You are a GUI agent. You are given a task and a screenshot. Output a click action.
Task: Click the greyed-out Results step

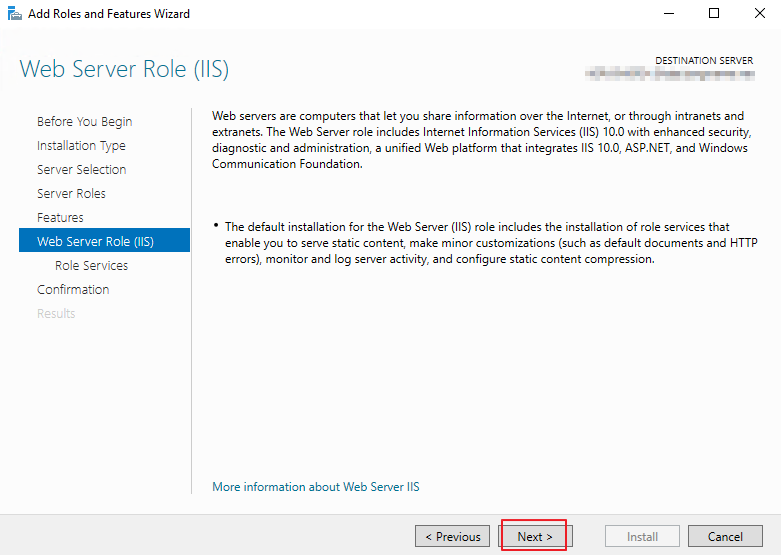pos(56,313)
